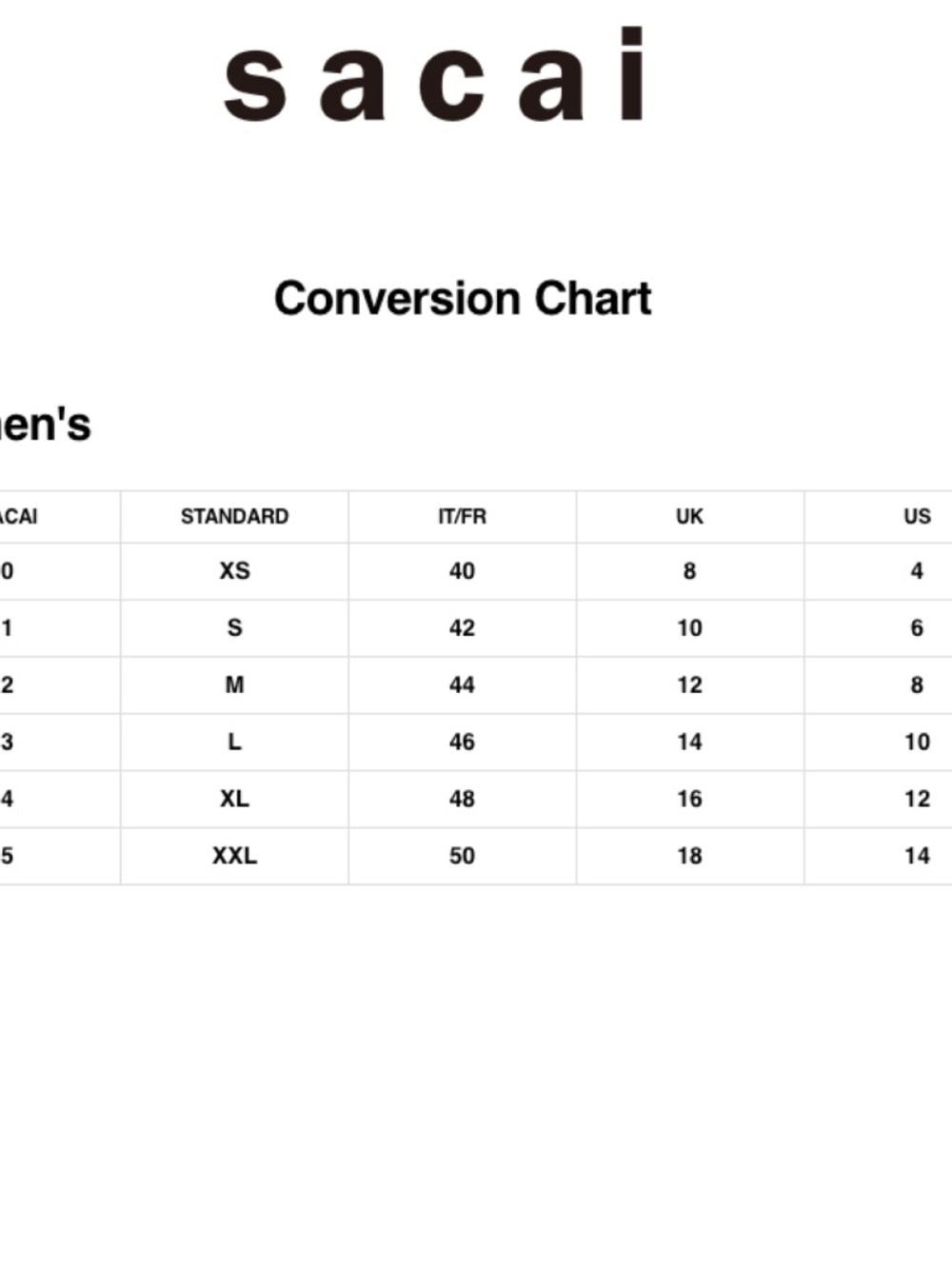Select the Conversion Chart heading
This screenshot has width=952, height=1269.
463,299
